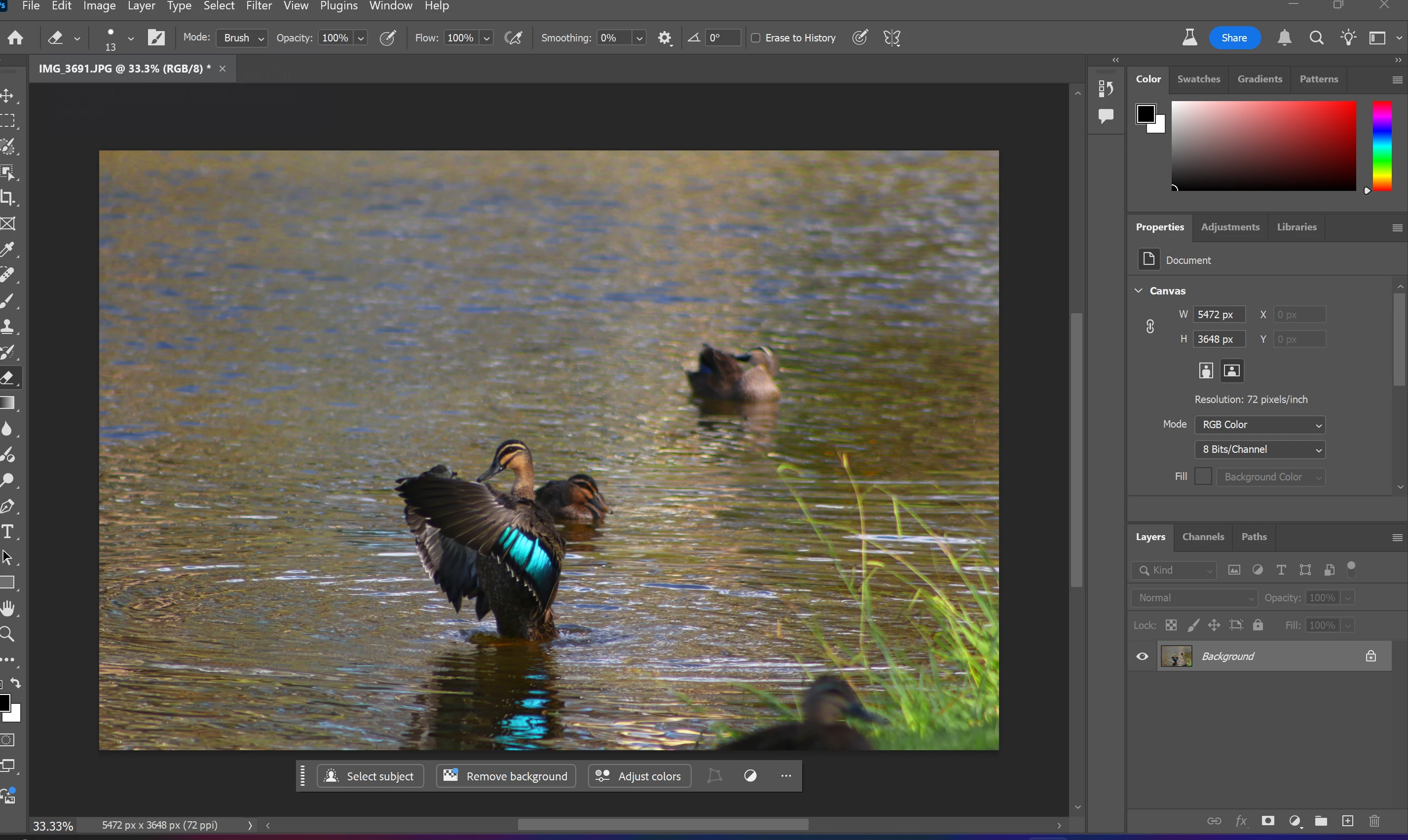Image resolution: width=1408 pixels, height=840 pixels.
Task: Select the Type tool
Action: click(x=8, y=532)
